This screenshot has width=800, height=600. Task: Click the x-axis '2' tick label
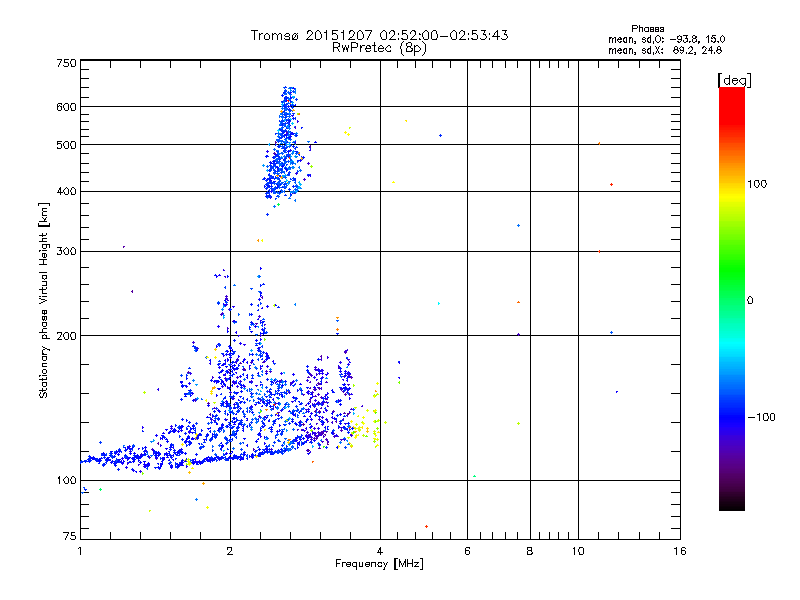[230, 551]
